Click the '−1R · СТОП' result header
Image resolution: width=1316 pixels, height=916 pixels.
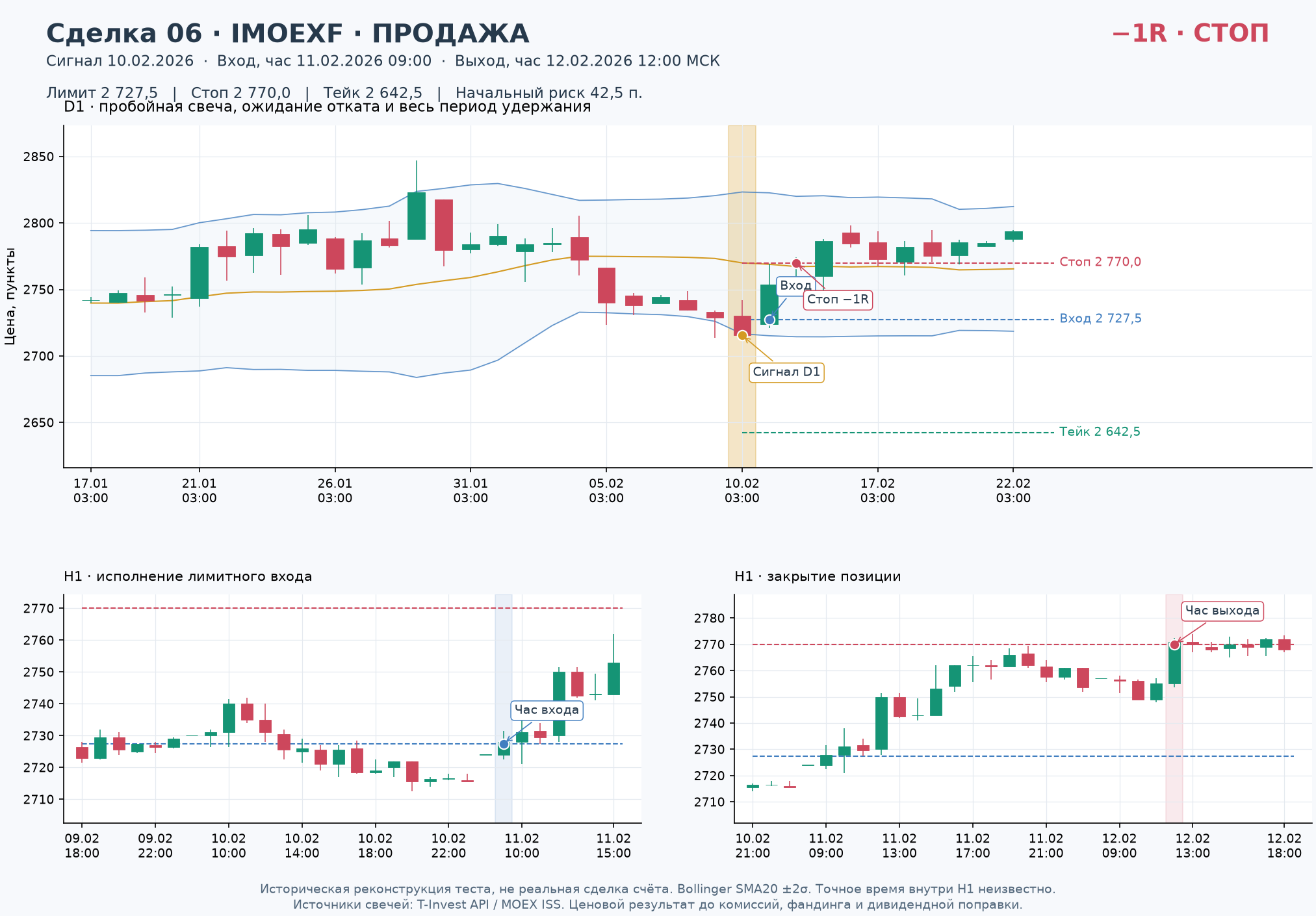click(1191, 33)
